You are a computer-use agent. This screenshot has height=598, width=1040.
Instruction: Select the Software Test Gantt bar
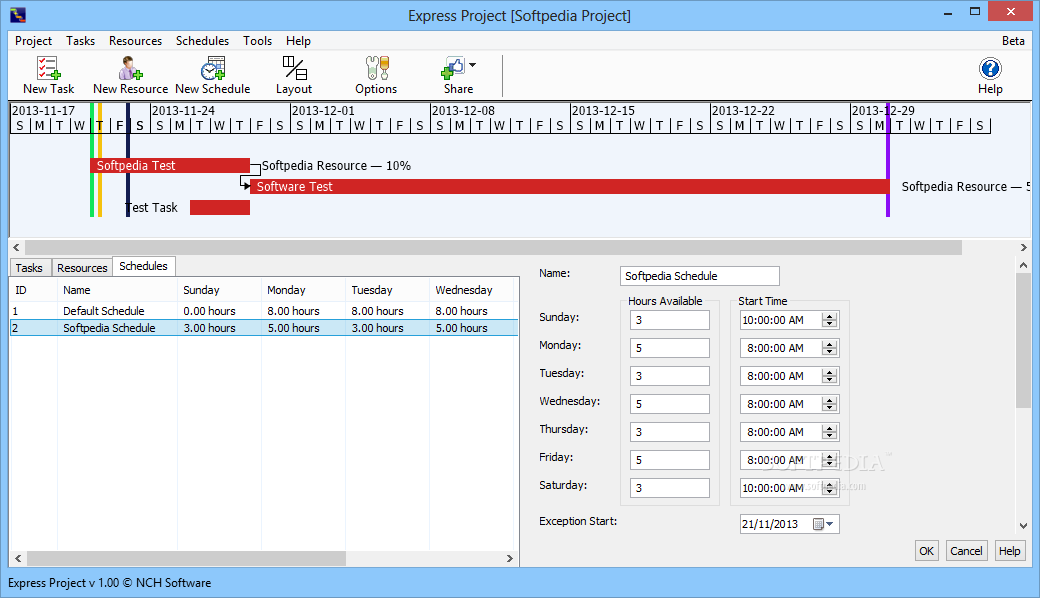click(570, 186)
